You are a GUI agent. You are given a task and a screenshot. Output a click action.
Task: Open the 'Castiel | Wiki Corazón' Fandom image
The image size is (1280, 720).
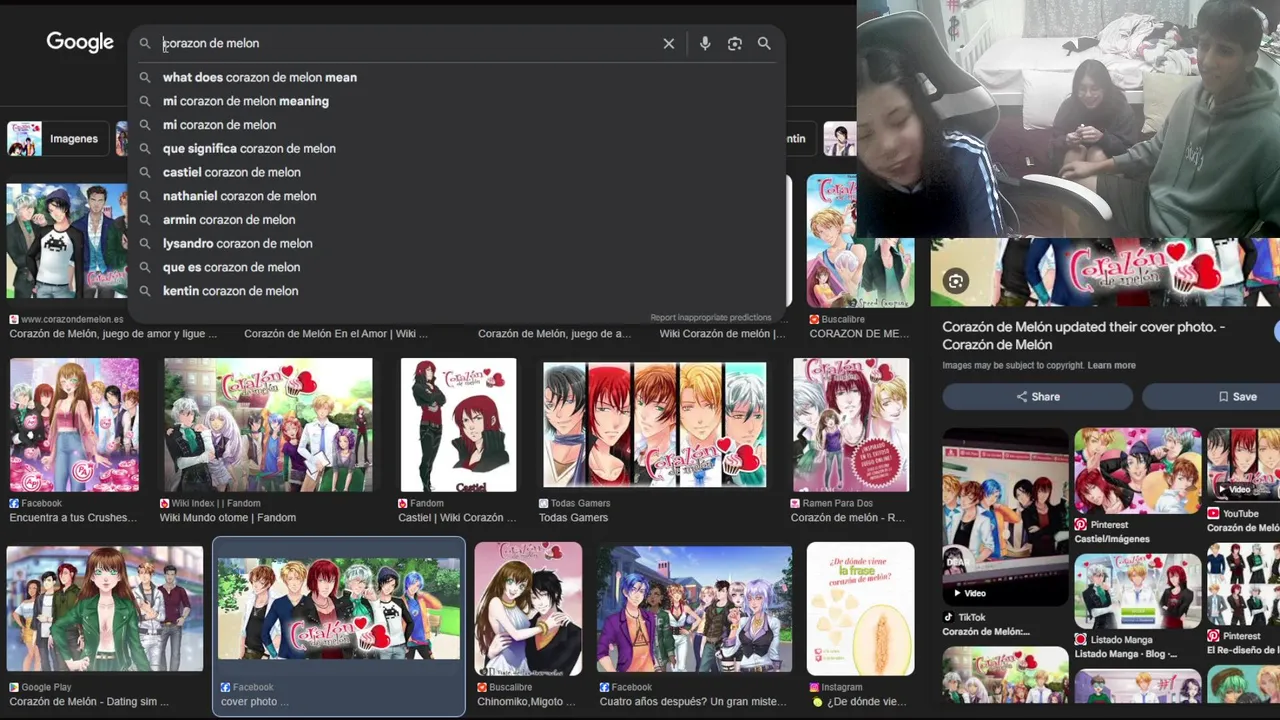point(458,425)
